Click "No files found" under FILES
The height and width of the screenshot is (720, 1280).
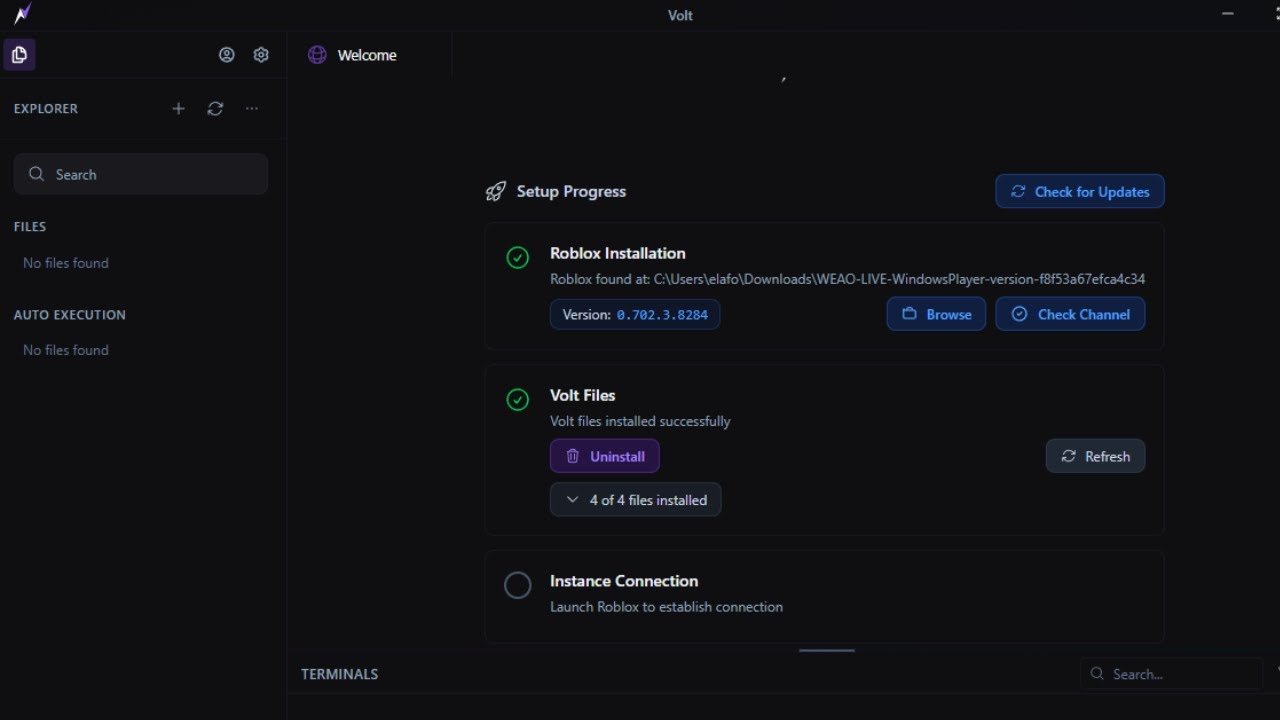coord(66,263)
